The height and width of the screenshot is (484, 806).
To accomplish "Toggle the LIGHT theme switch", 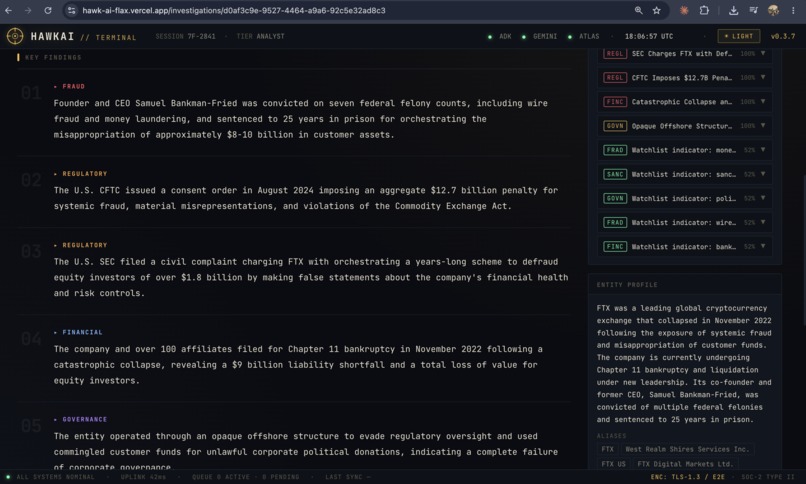I will click(739, 36).
